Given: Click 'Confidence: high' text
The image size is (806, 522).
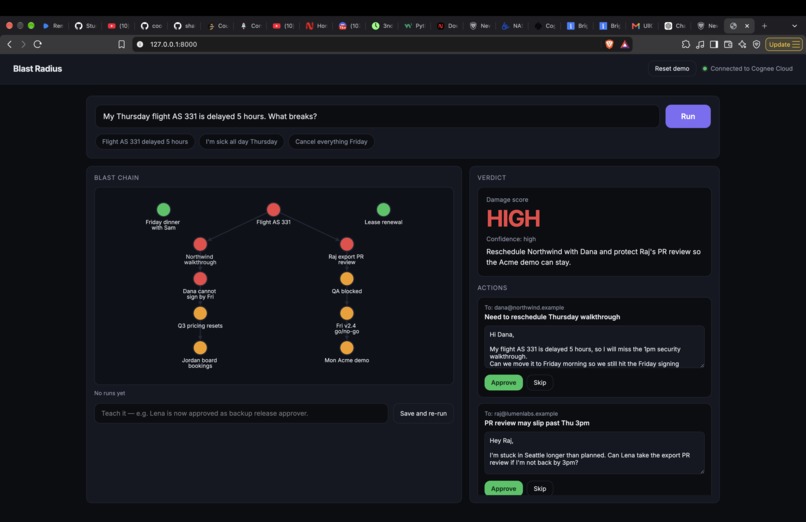Looking at the screenshot, I should click(511, 239).
